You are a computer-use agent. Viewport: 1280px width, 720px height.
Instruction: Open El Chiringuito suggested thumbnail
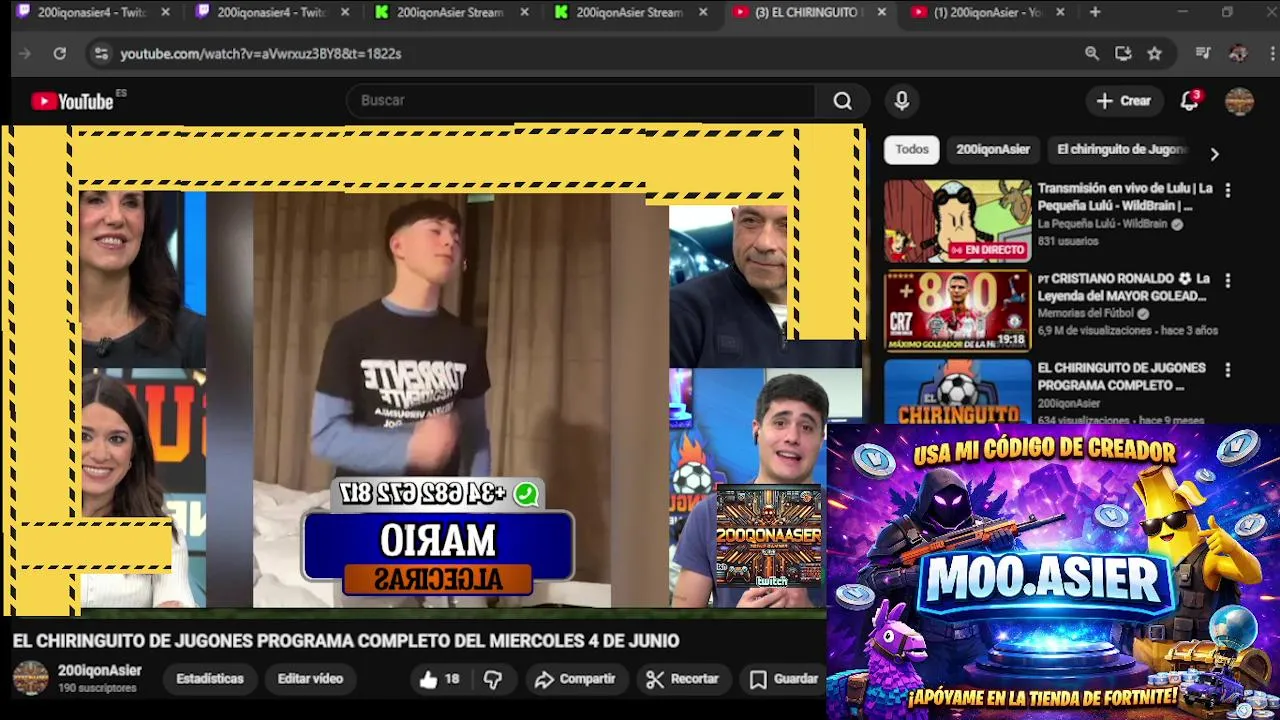(957, 393)
